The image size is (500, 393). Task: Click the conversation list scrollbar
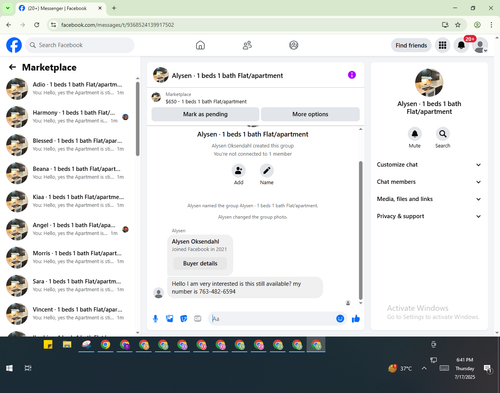coord(137,119)
